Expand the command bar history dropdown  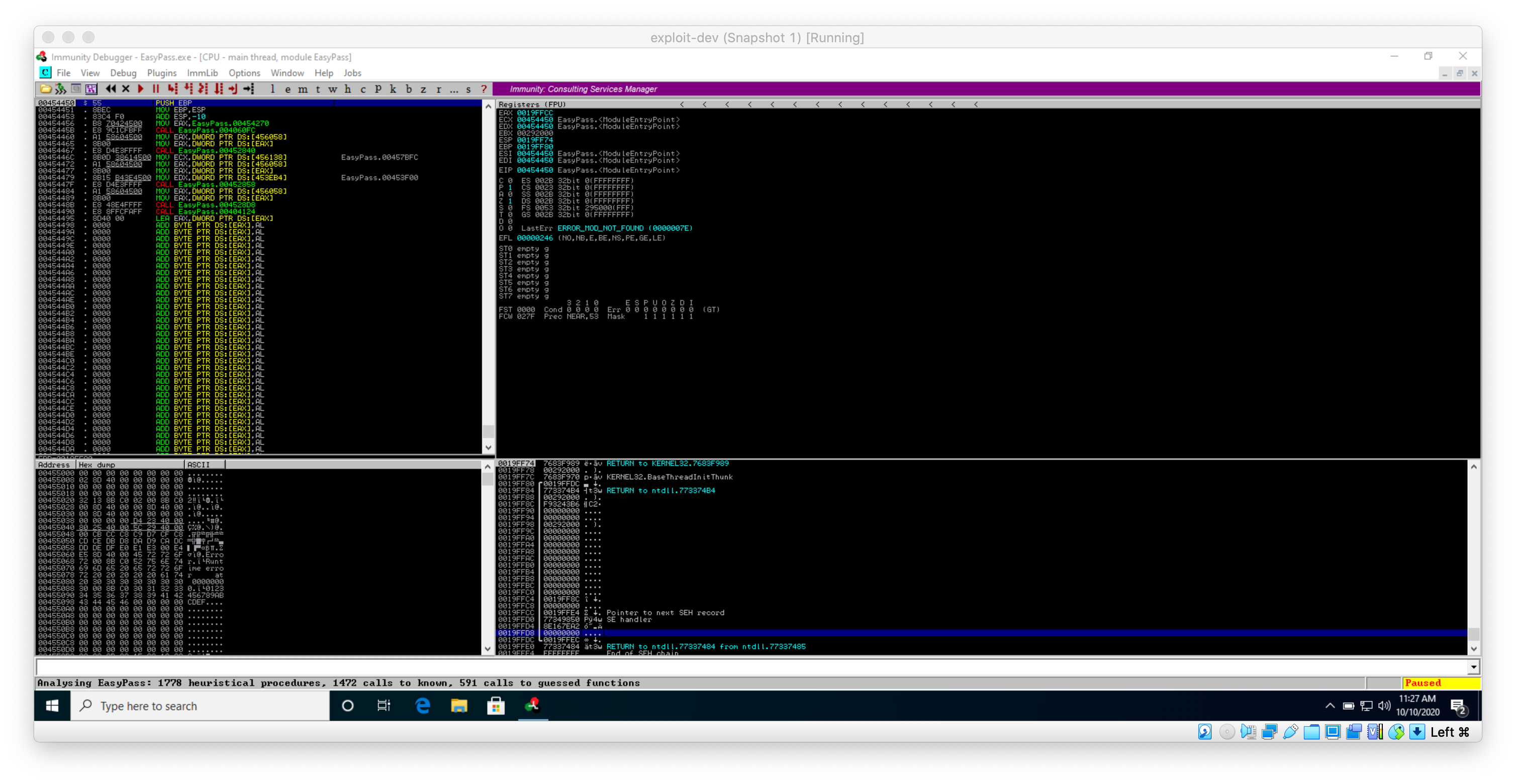point(1473,667)
